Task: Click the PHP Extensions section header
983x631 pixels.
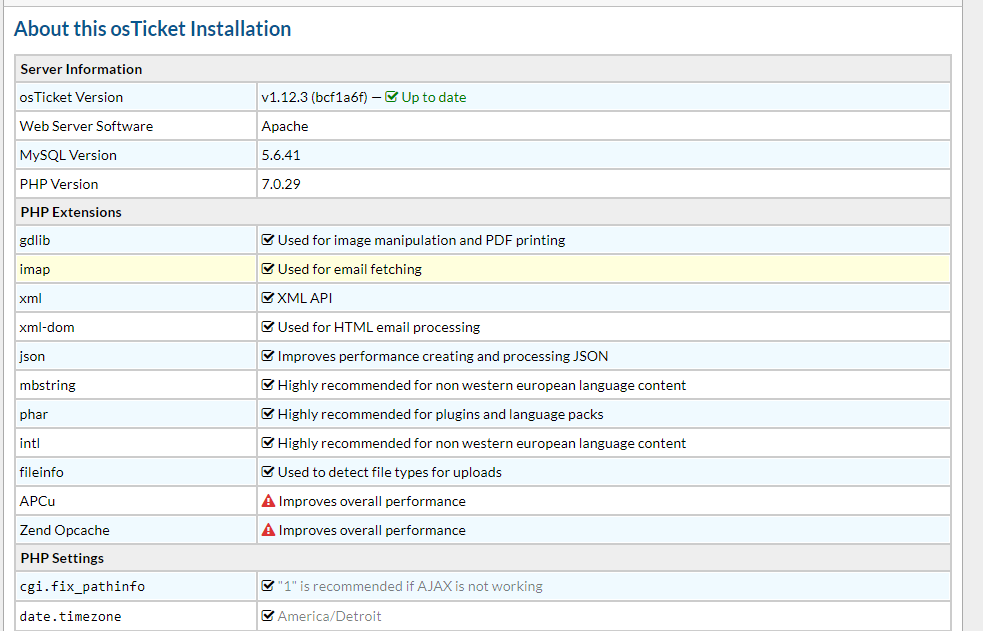Action: (483, 212)
